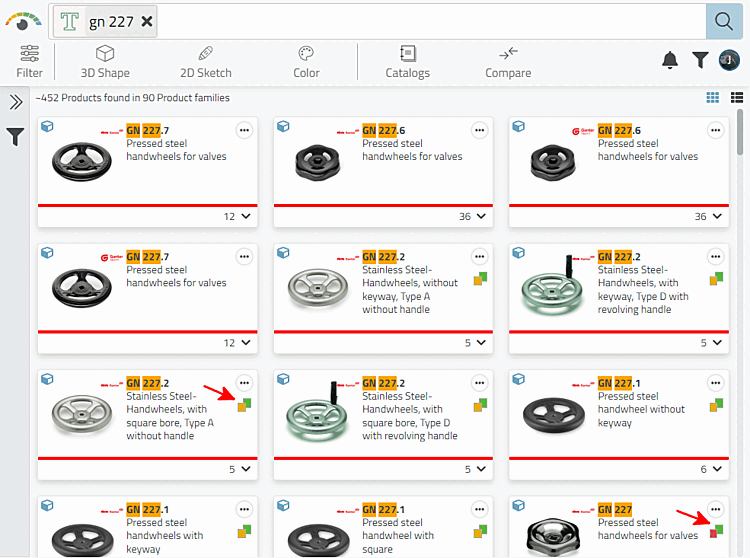Open more options on GN 227.2 without keyway card
This screenshot has width=750, height=558.
tap(479, 257)
